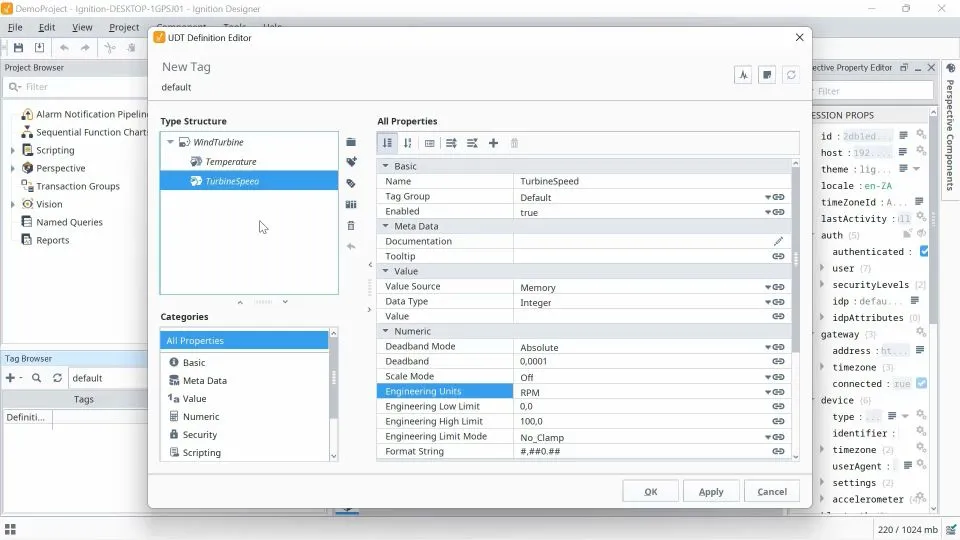This screenshot has height=540, width=960.
Task: Click the Apply button
Action: pyautogui.click(x=711, y=491)
